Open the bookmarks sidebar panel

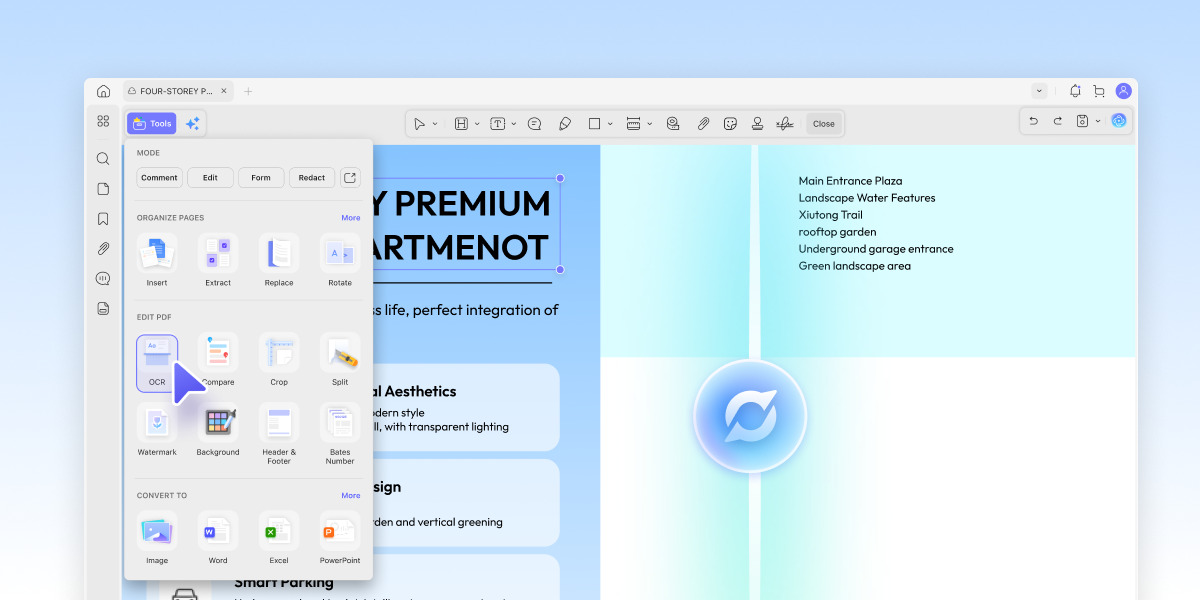click(x=103, y=219)
